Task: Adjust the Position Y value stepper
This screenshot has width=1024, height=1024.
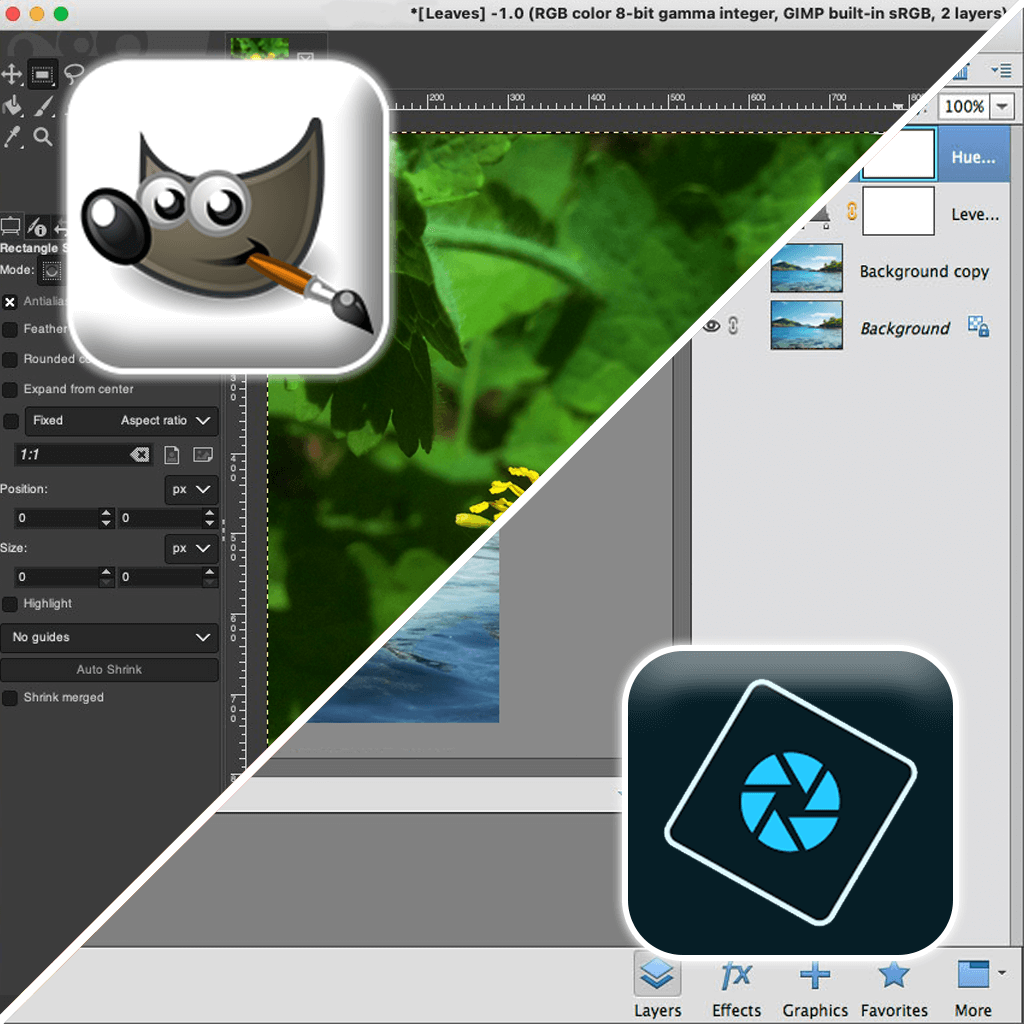Action: [209, 518]
